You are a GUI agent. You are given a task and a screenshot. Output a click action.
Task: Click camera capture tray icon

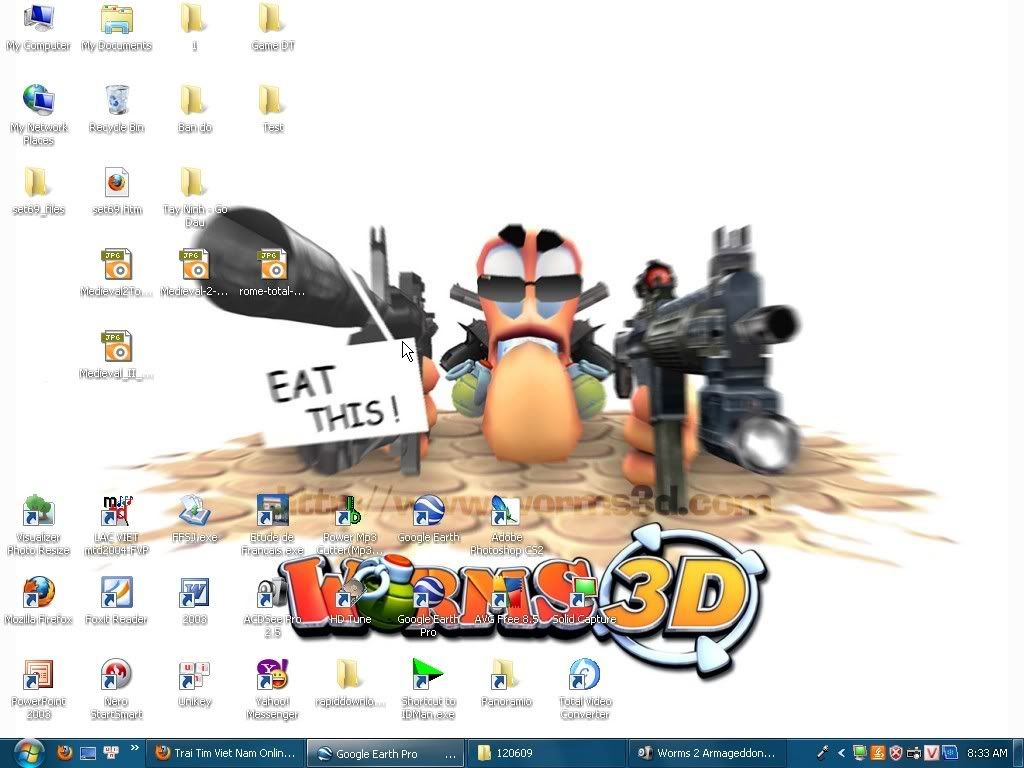tap(914, 753)
